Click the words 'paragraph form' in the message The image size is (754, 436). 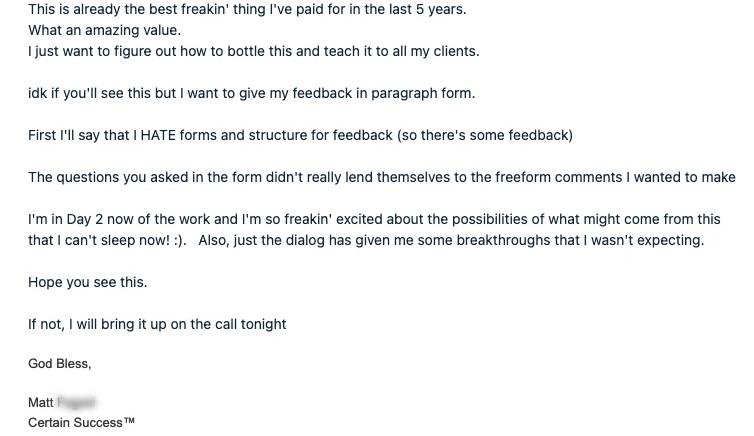click(x=421, y=93)
